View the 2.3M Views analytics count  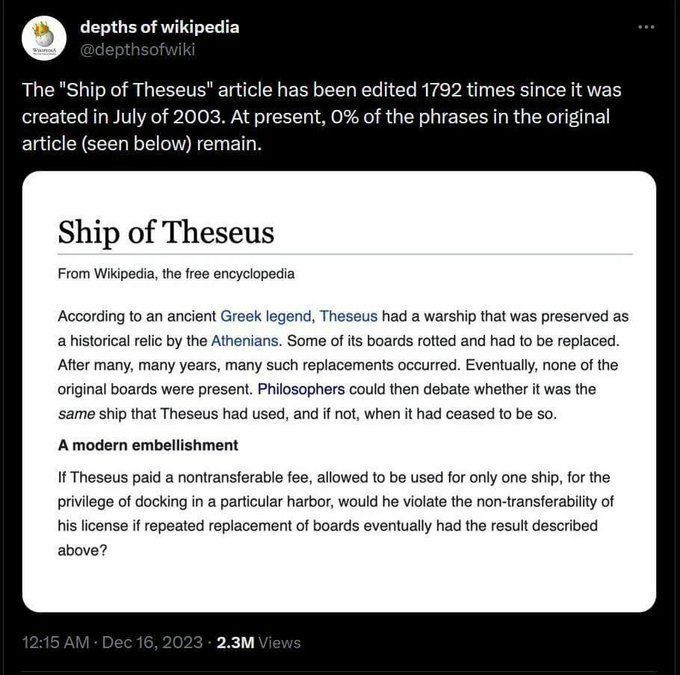click(x=258, y=642)
